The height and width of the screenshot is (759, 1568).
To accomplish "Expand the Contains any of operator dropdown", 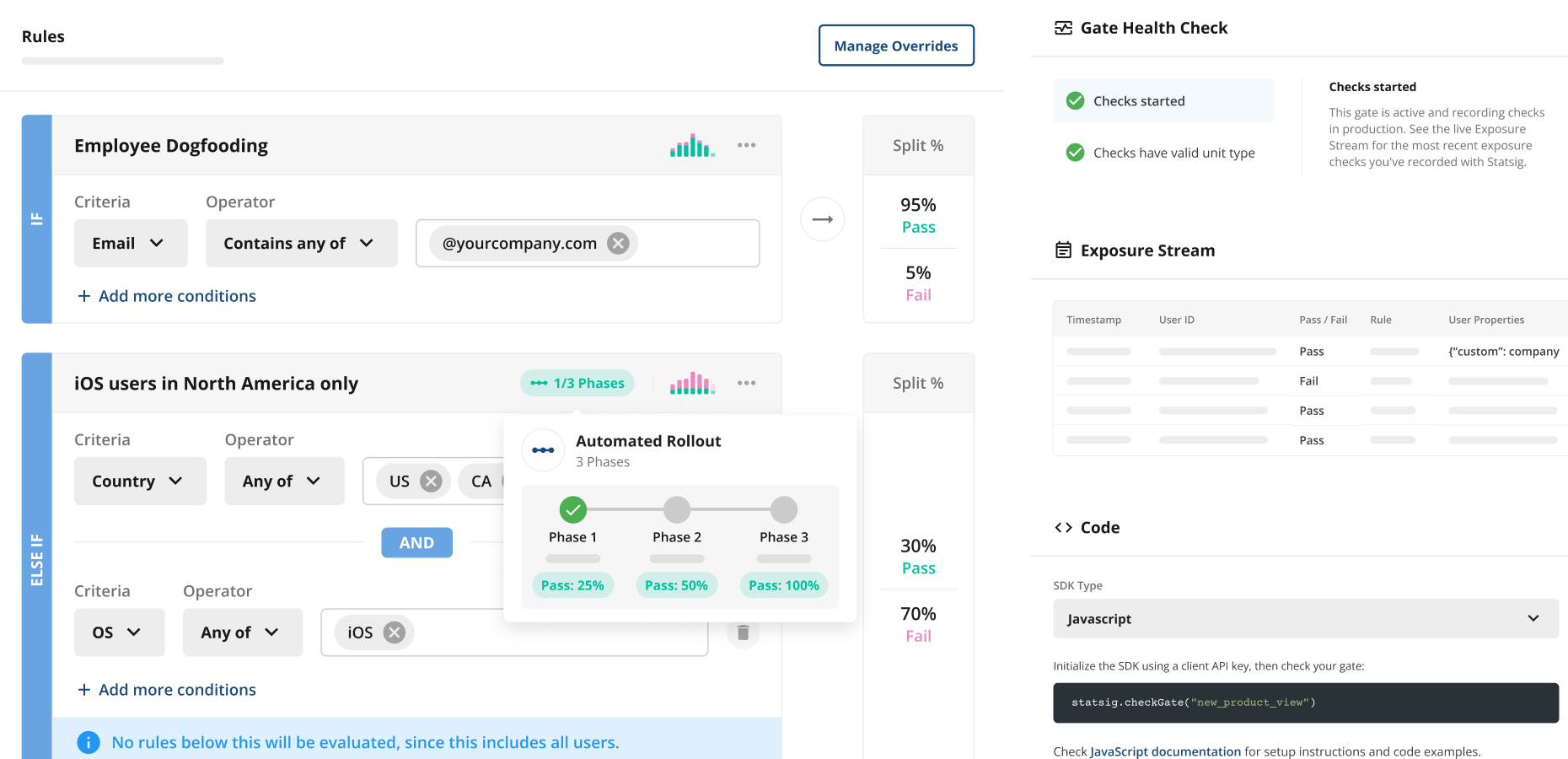I will (x=301, y=244).
